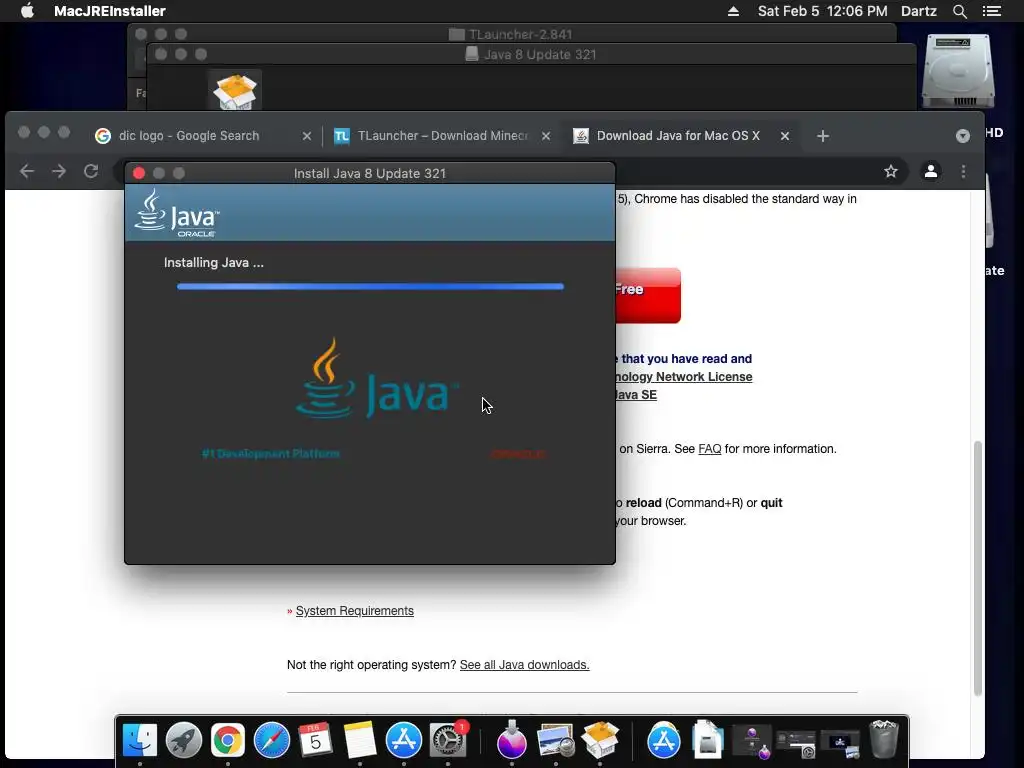Click Chrome forward arrow

tap(59, 171)
